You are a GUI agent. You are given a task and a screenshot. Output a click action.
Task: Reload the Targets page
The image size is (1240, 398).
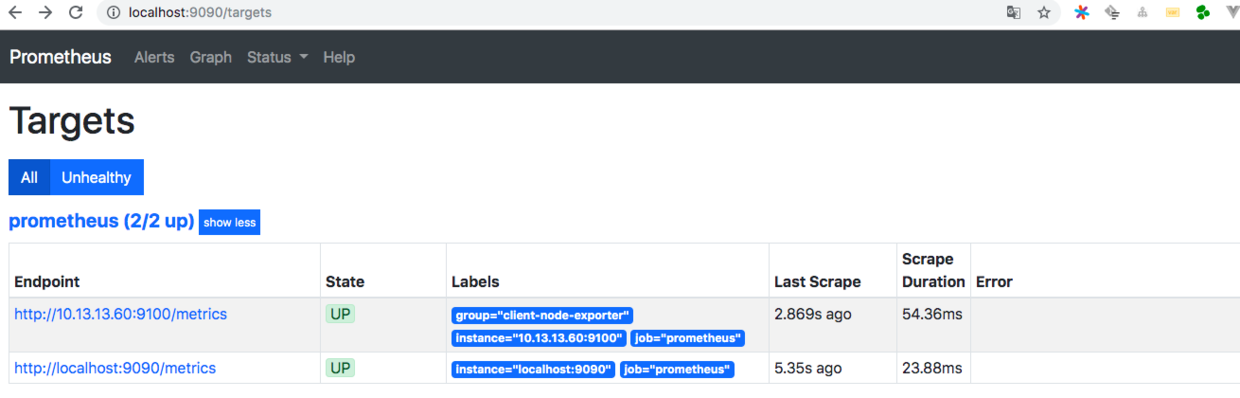76,13
